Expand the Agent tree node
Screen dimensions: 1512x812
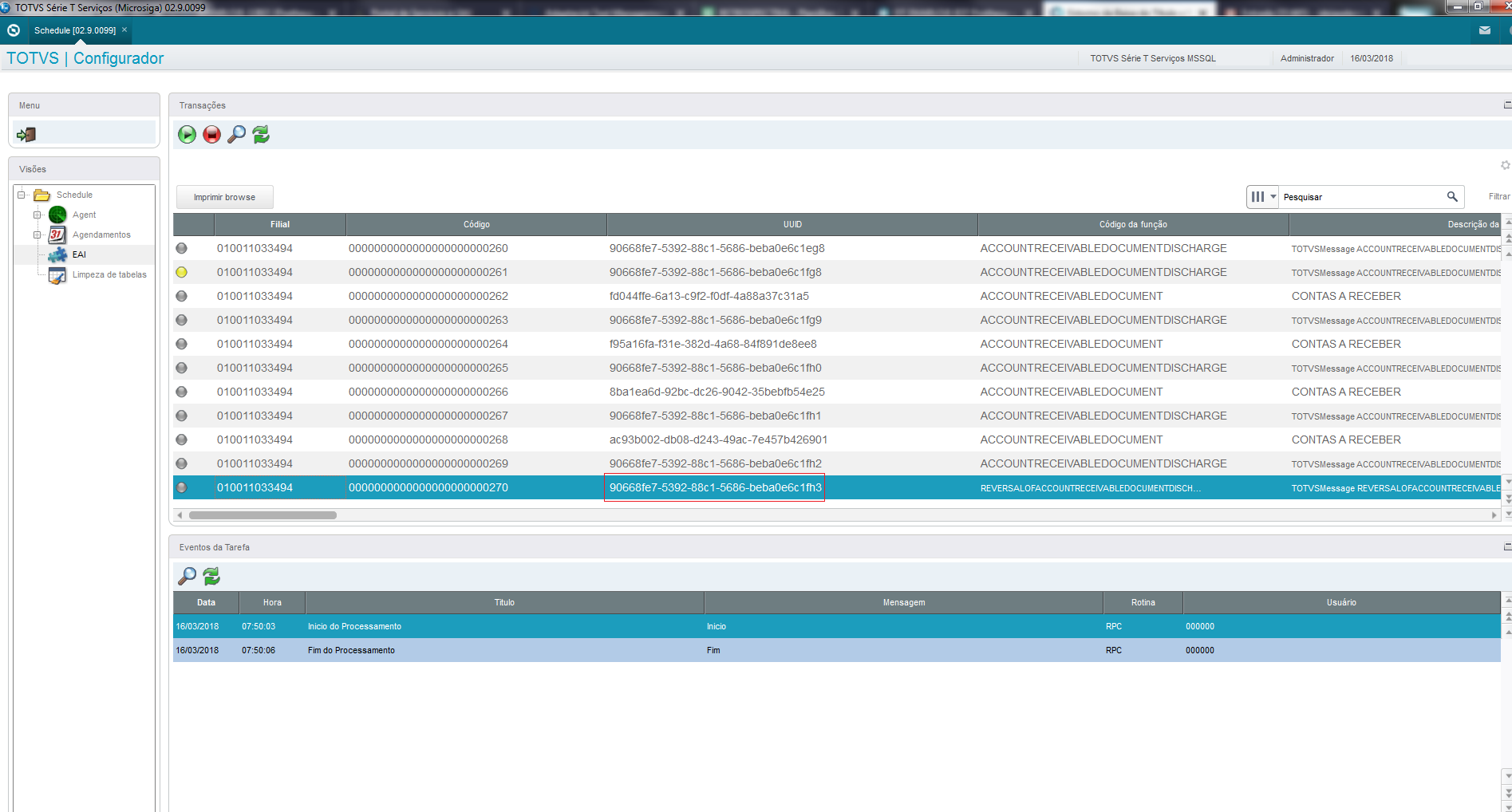[x=37, y=215]
